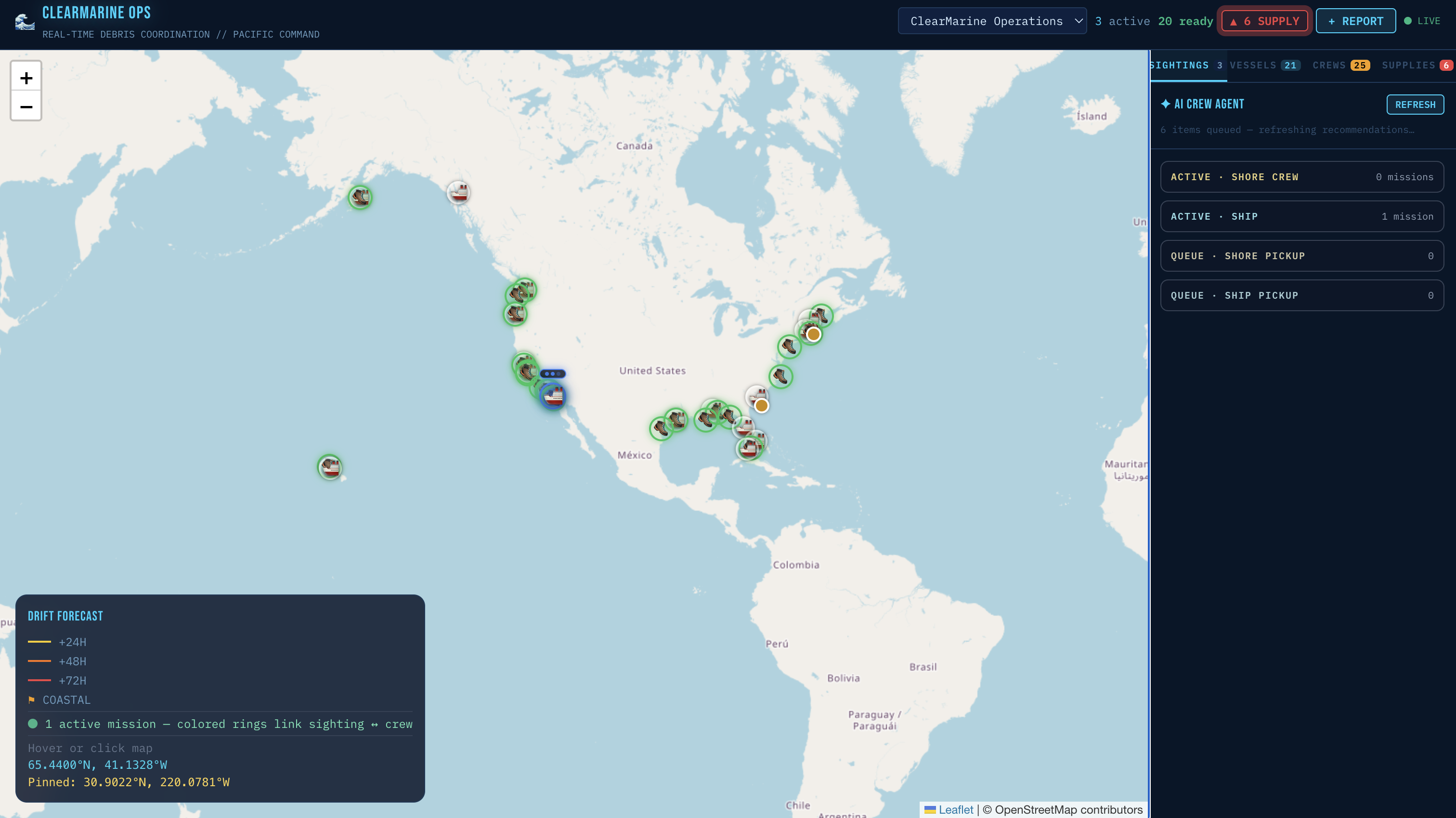
Task: Zoom out on the map
Action: (26, 106)
